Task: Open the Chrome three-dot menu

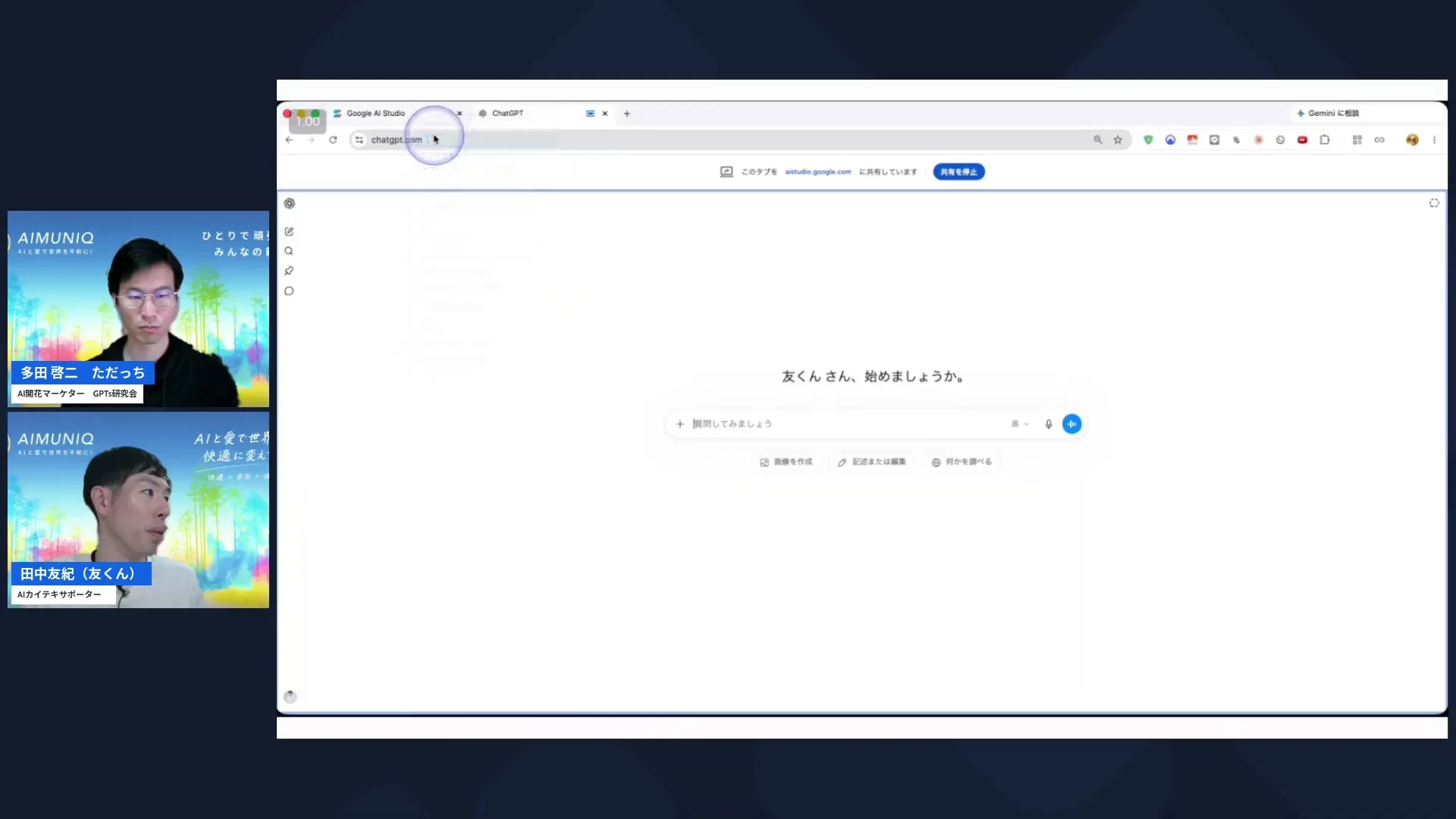Action: (1434, 140)
